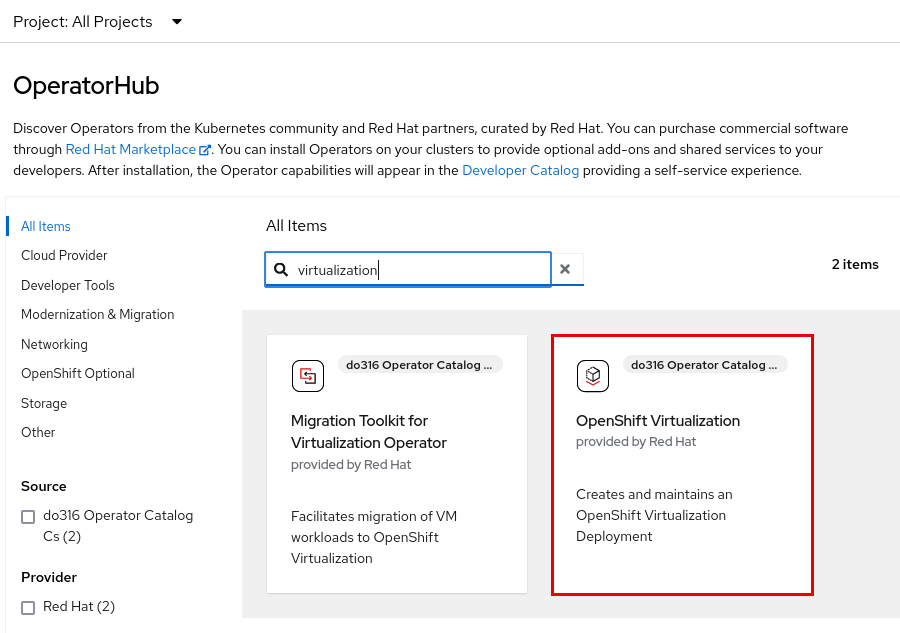Select the All Items category

46,227
